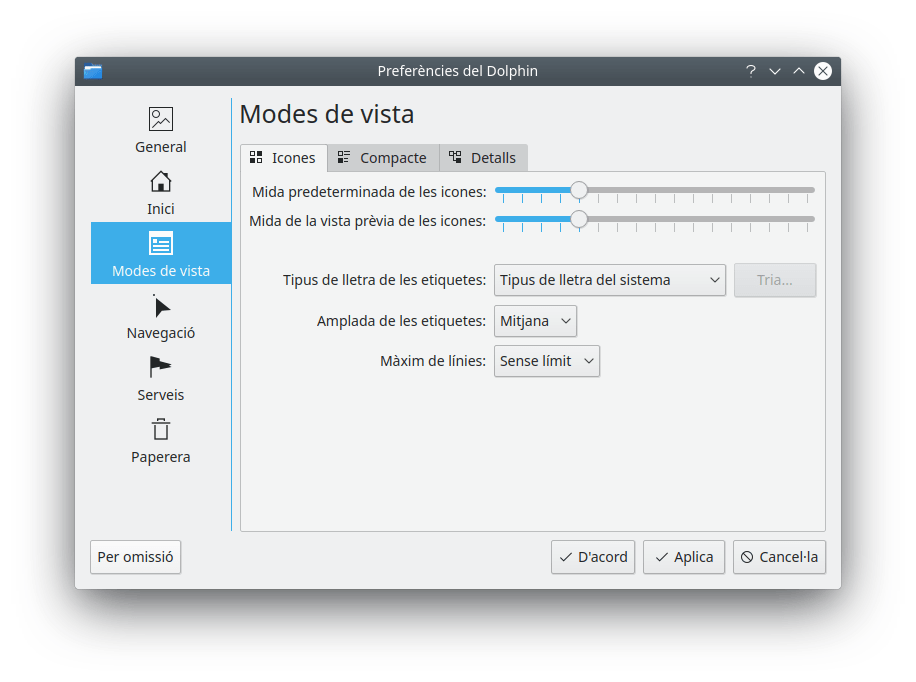The height and width of the screenshot is (682, 916).
Task: Expand the Tipus de lletra dropdown
Action: [x=610, y=280]
